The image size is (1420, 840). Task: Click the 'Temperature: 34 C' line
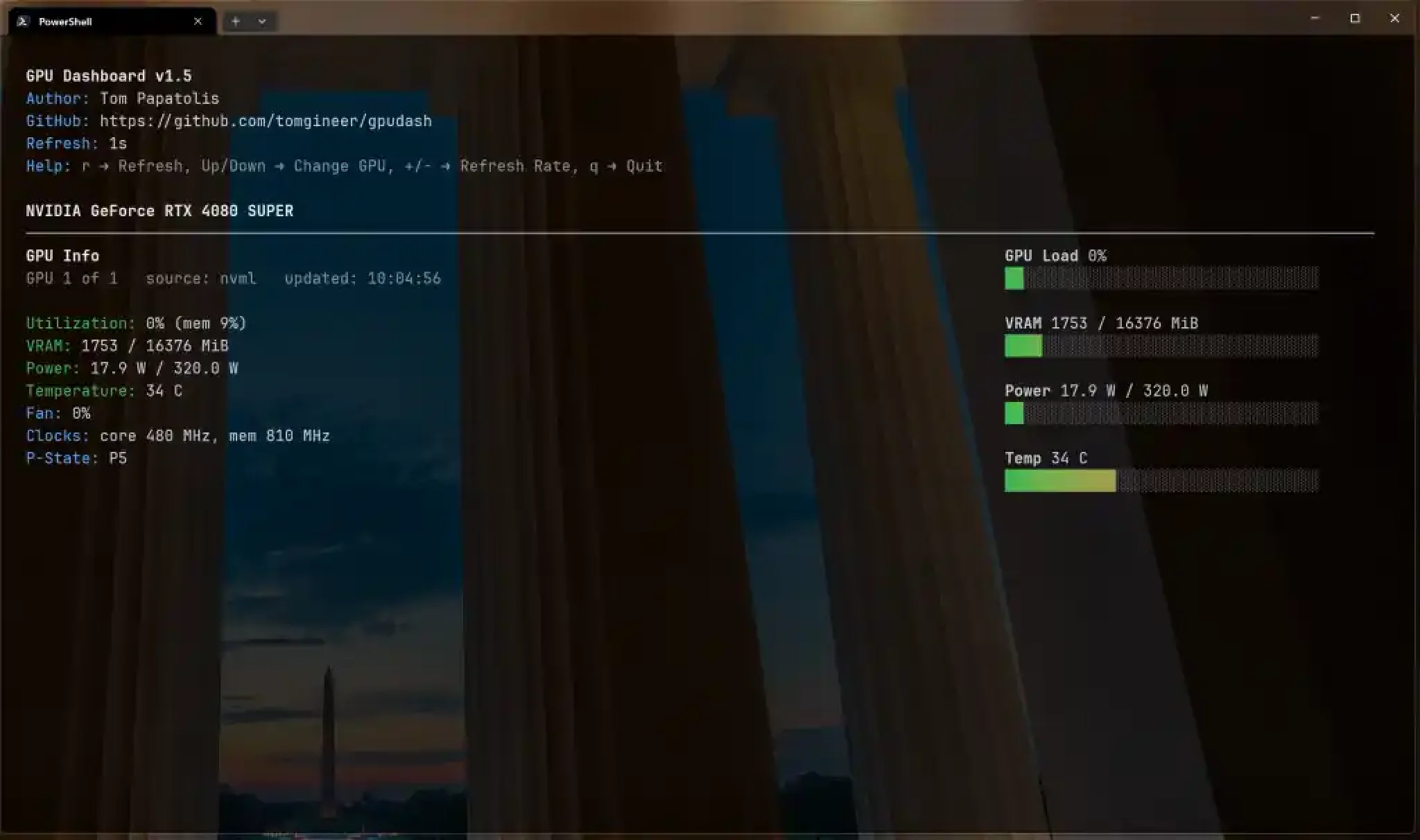104,391
